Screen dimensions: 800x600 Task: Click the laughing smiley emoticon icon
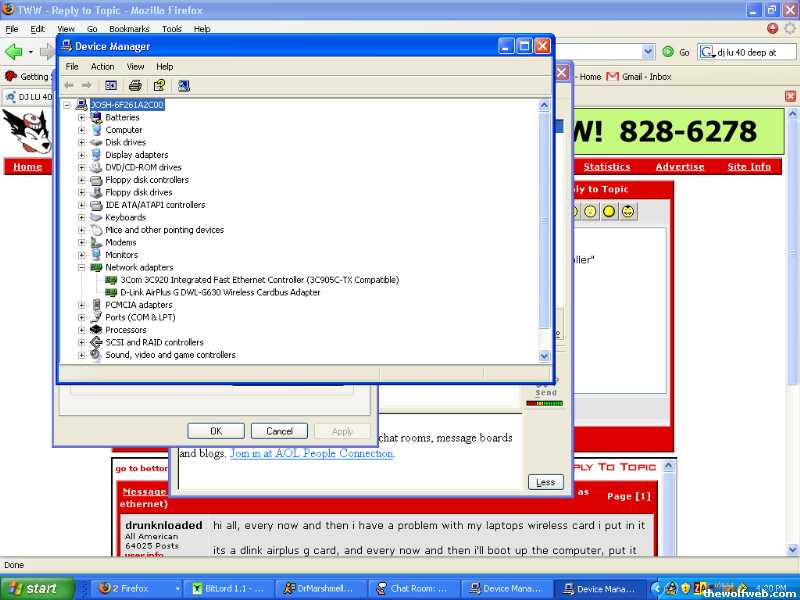tap(628, 212)
